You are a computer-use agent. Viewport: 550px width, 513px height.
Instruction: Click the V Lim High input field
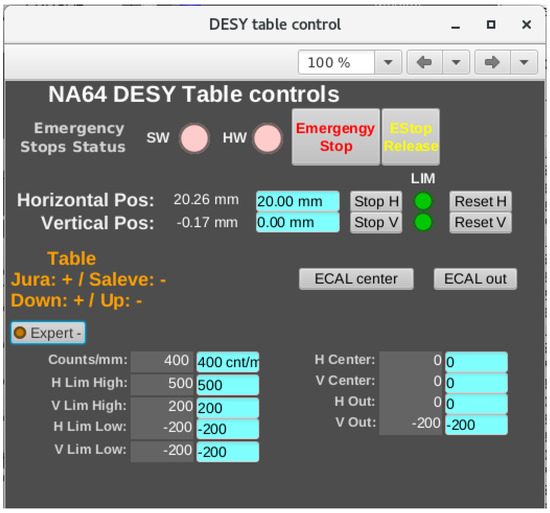click(x=228, y=407)
